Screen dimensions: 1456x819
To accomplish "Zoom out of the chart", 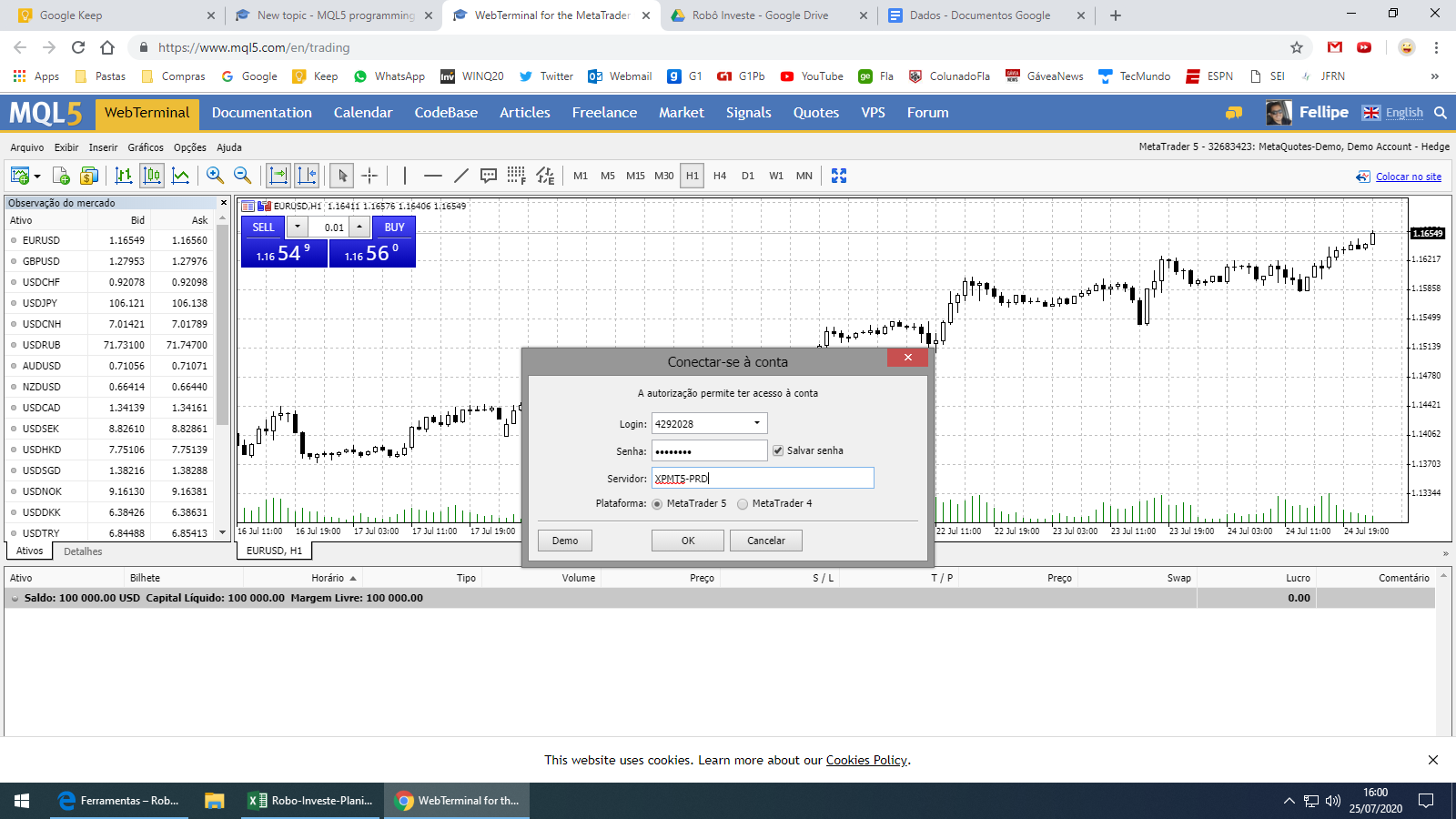I will point(242,176).
